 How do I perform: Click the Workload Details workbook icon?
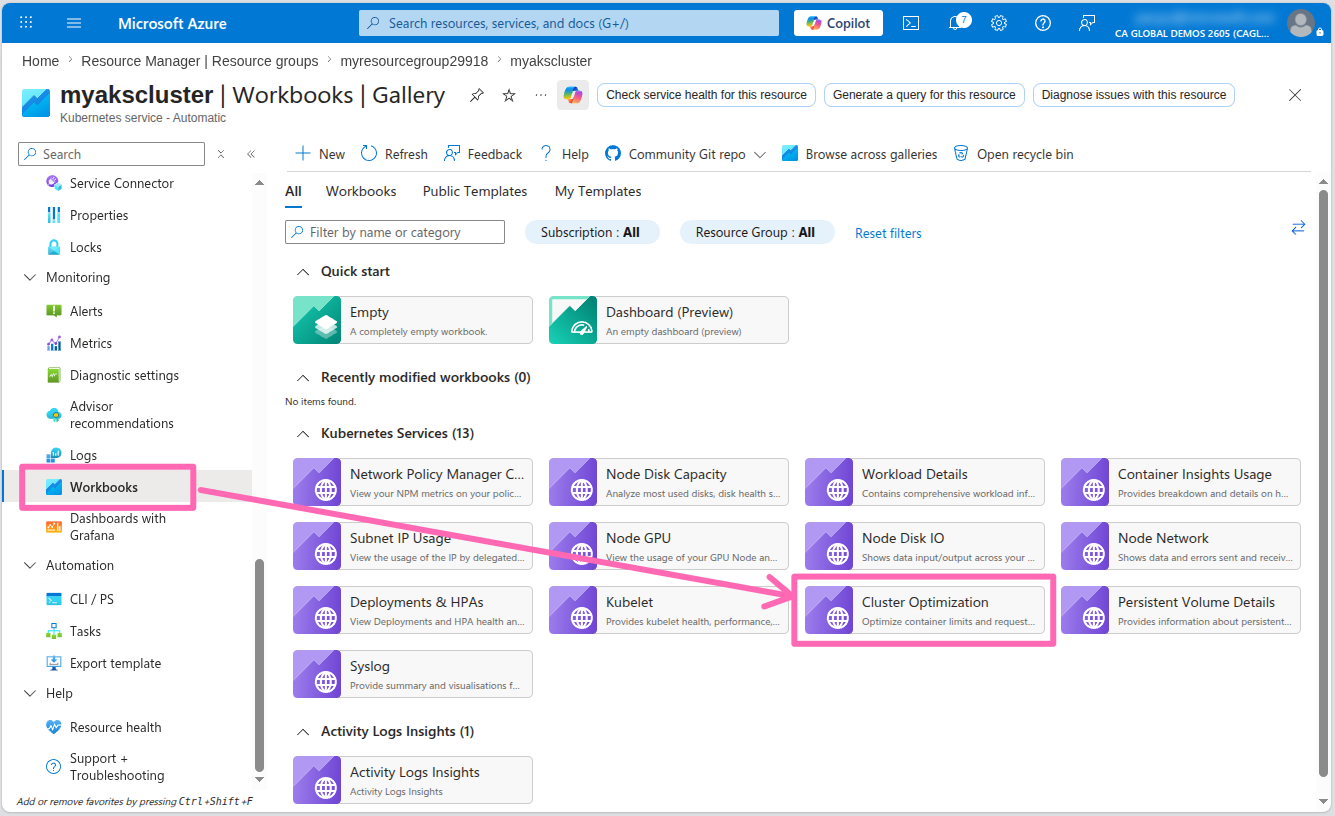(830, 482)
